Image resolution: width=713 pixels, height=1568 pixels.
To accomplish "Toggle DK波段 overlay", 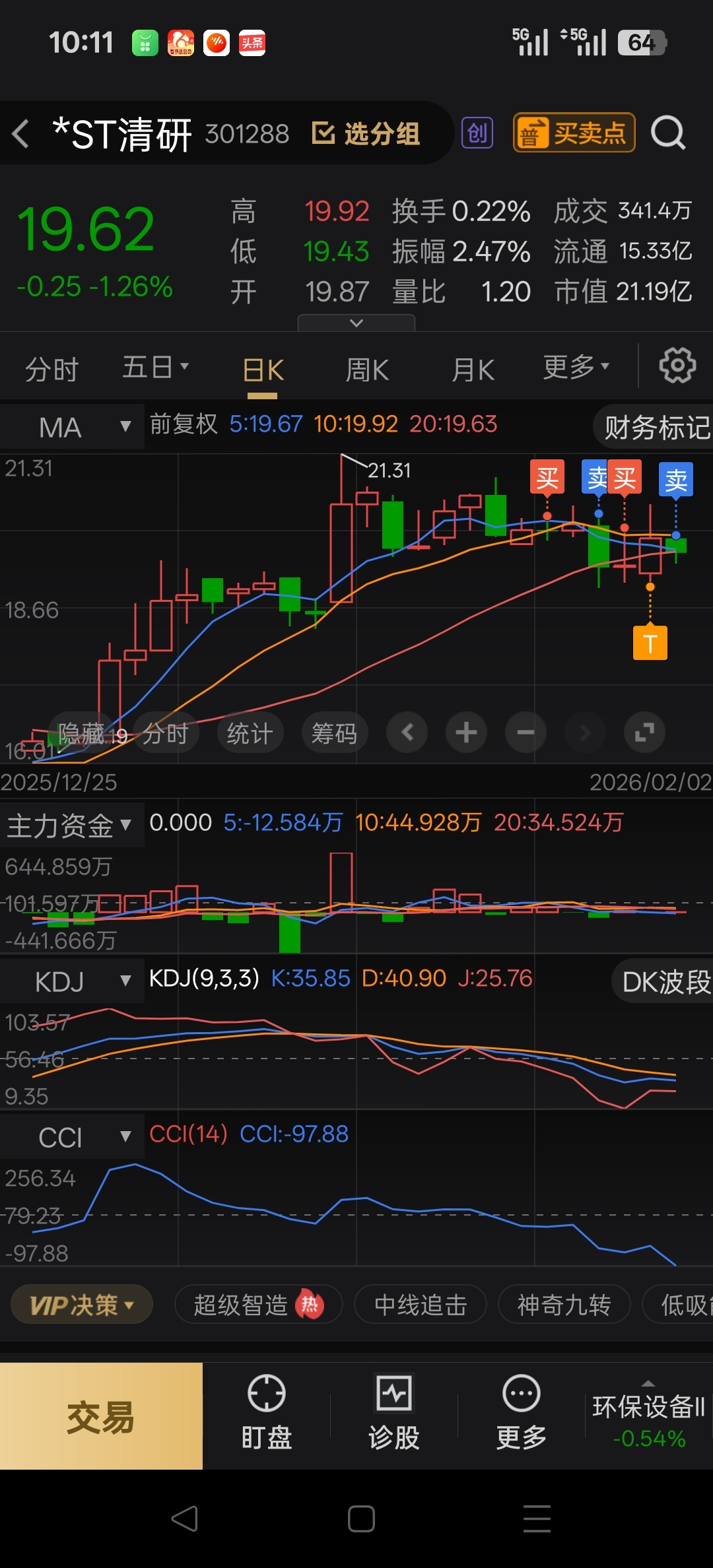I will tap(663, 981).
